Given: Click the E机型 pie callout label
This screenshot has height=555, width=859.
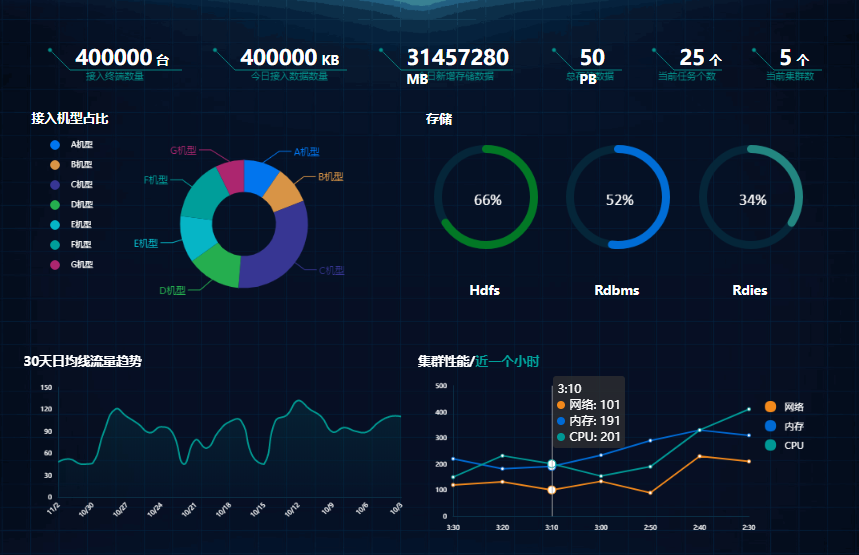Looking at the screenshot, I should coord(146,243).
